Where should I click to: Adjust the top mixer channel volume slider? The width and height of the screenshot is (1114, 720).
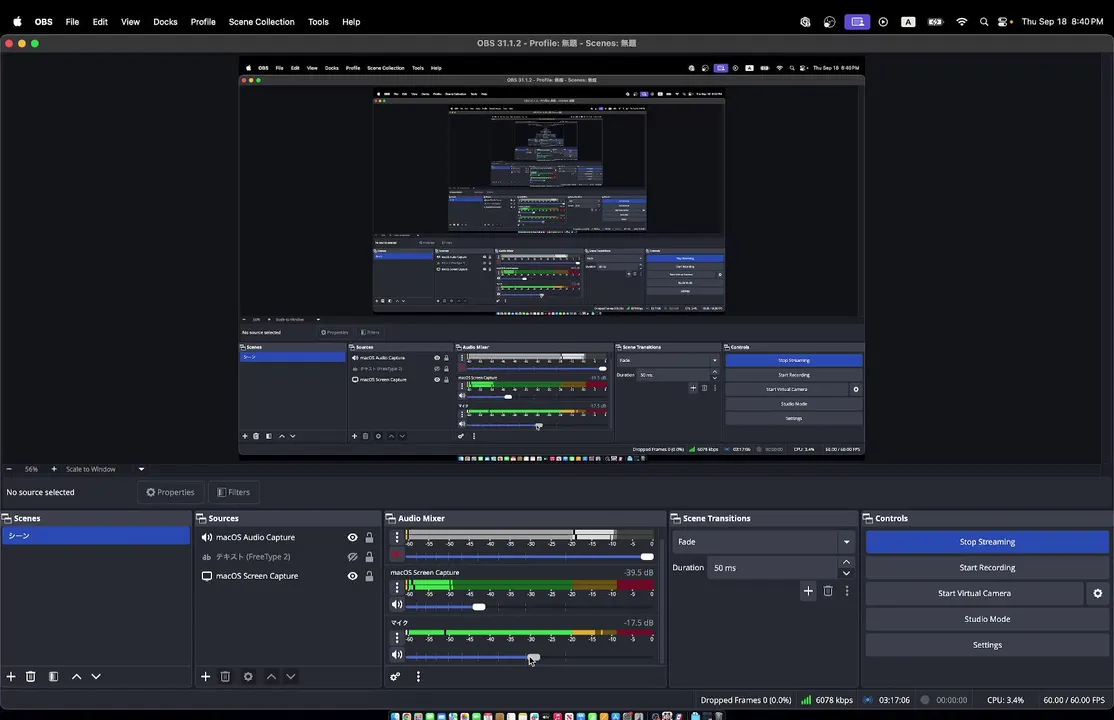[x=647, y=557]
